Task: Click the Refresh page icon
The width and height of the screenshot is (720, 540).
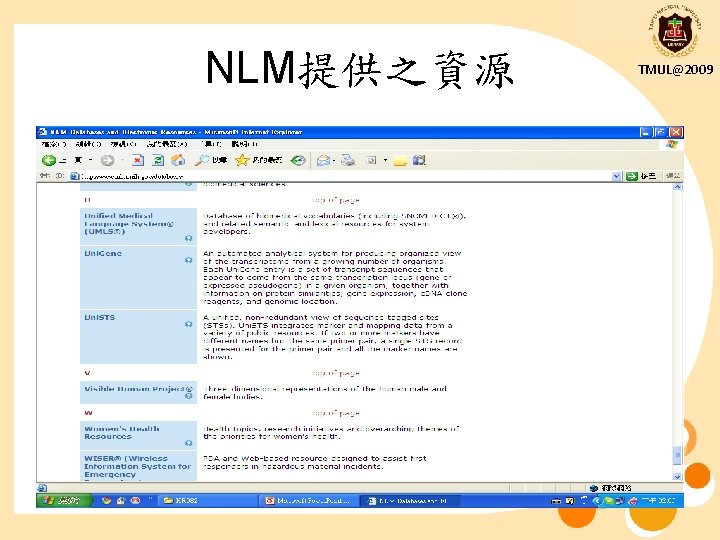Action: point(158,160)
